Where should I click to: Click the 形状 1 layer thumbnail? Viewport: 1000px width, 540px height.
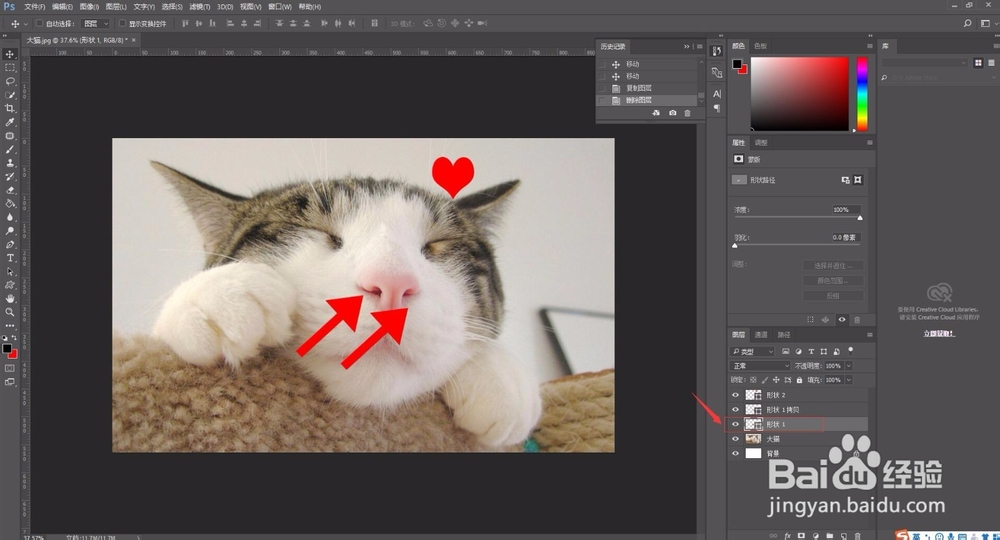[x=753, y=424]
